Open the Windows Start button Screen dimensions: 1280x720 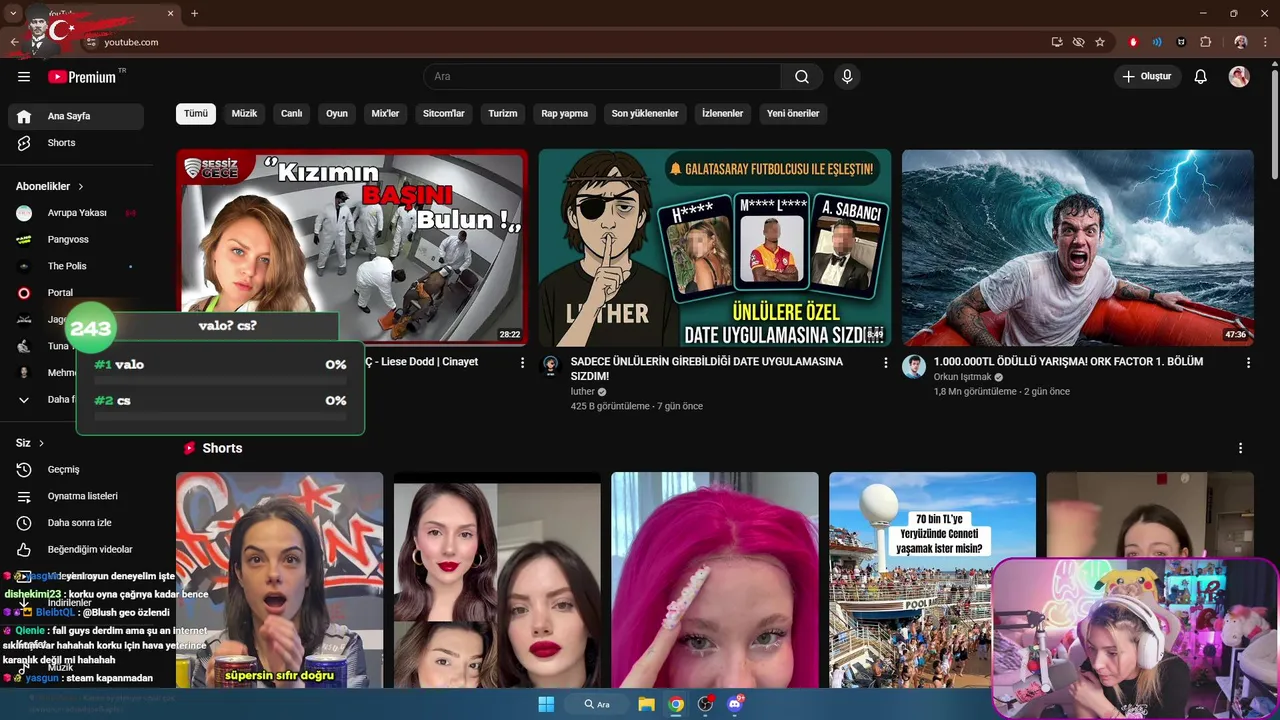pyautogui.click(x=546, y=704)
